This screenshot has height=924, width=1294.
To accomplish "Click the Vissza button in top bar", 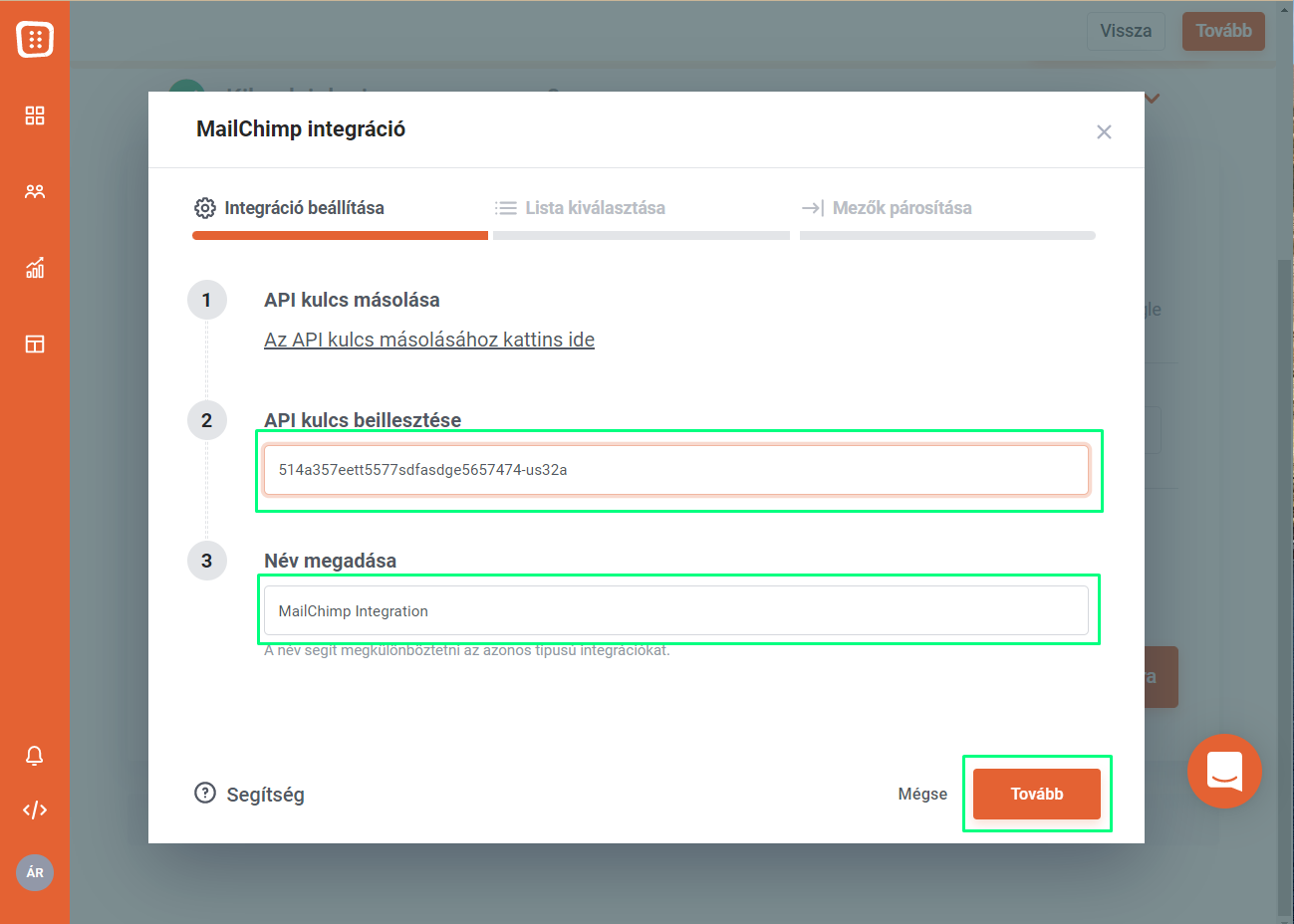I will [x=1126, y=31].
